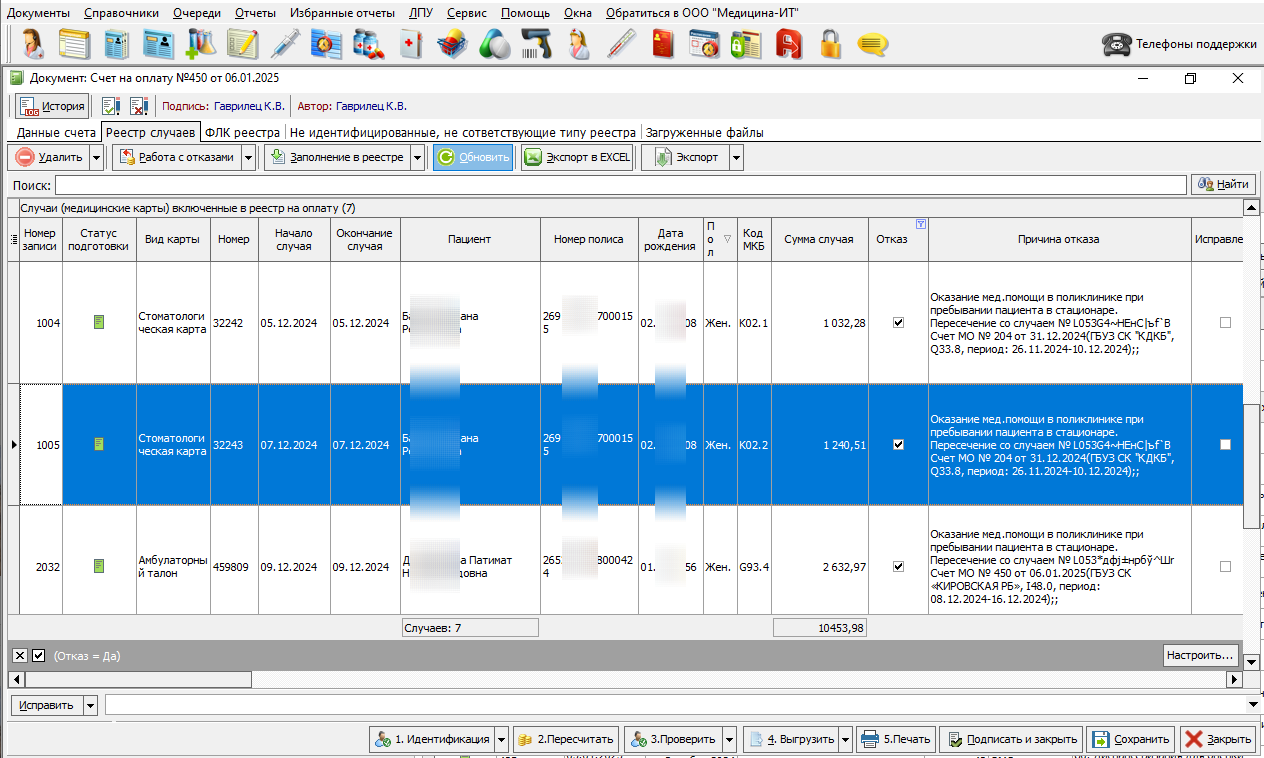Click the medical book with red cross icon
This screenshot has height=758, width=1264.
[411, 44]
